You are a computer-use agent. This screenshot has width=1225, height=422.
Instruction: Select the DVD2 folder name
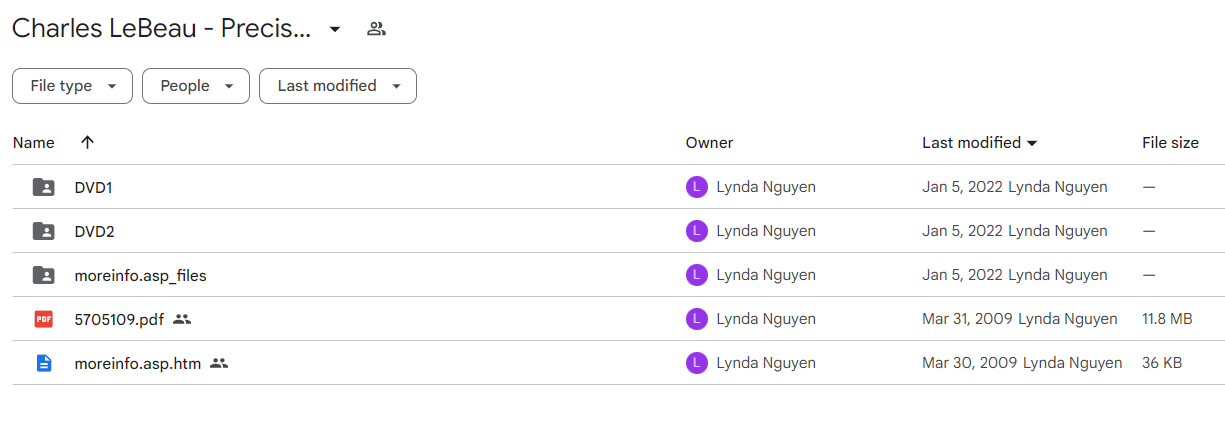(x=94, y=231)
